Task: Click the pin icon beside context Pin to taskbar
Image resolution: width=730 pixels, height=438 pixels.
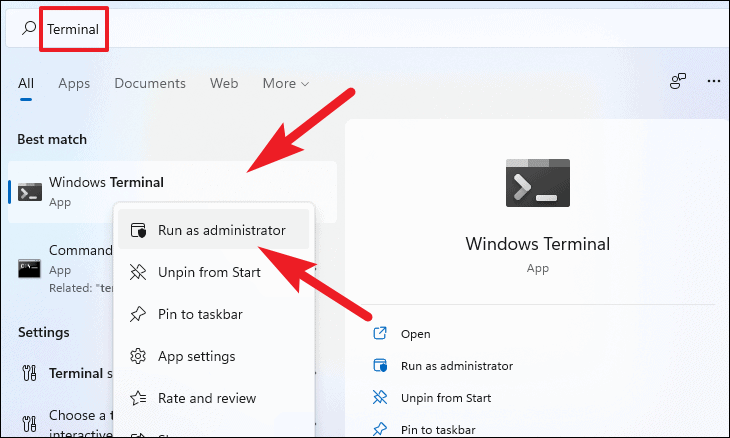Action: (138, 314)
